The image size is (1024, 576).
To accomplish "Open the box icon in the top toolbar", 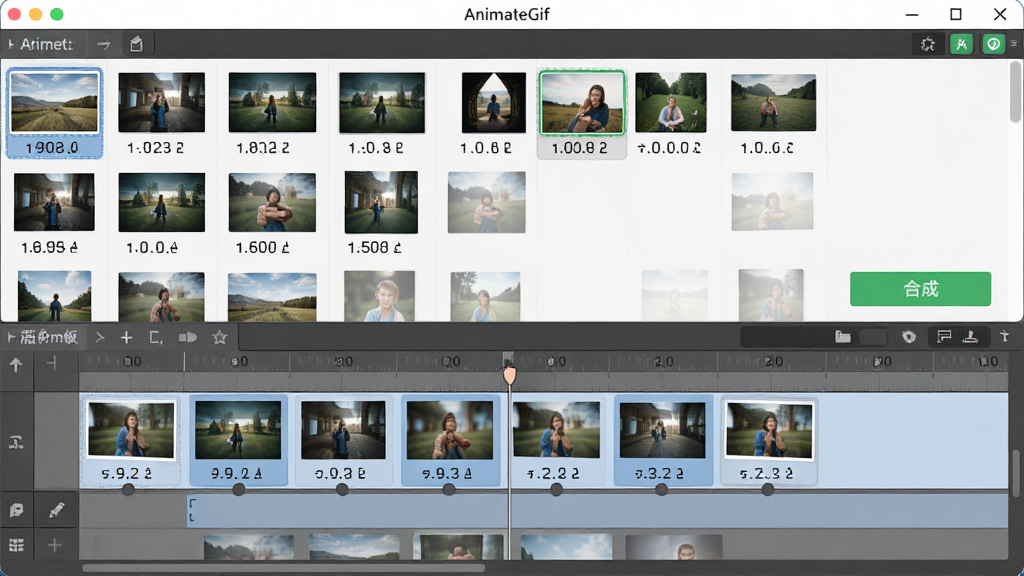I will (136, 44).
